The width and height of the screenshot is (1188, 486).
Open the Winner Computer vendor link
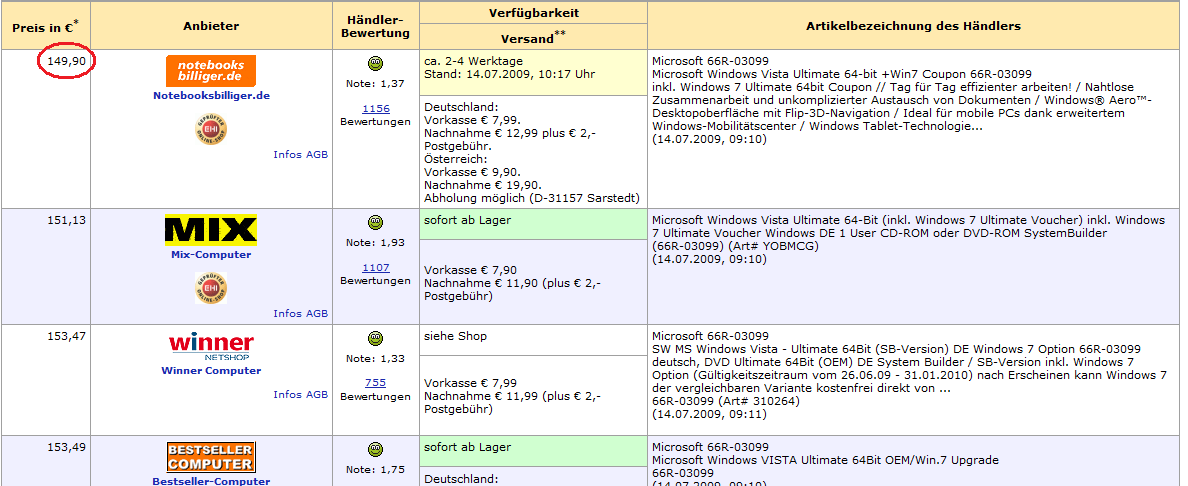211,371
